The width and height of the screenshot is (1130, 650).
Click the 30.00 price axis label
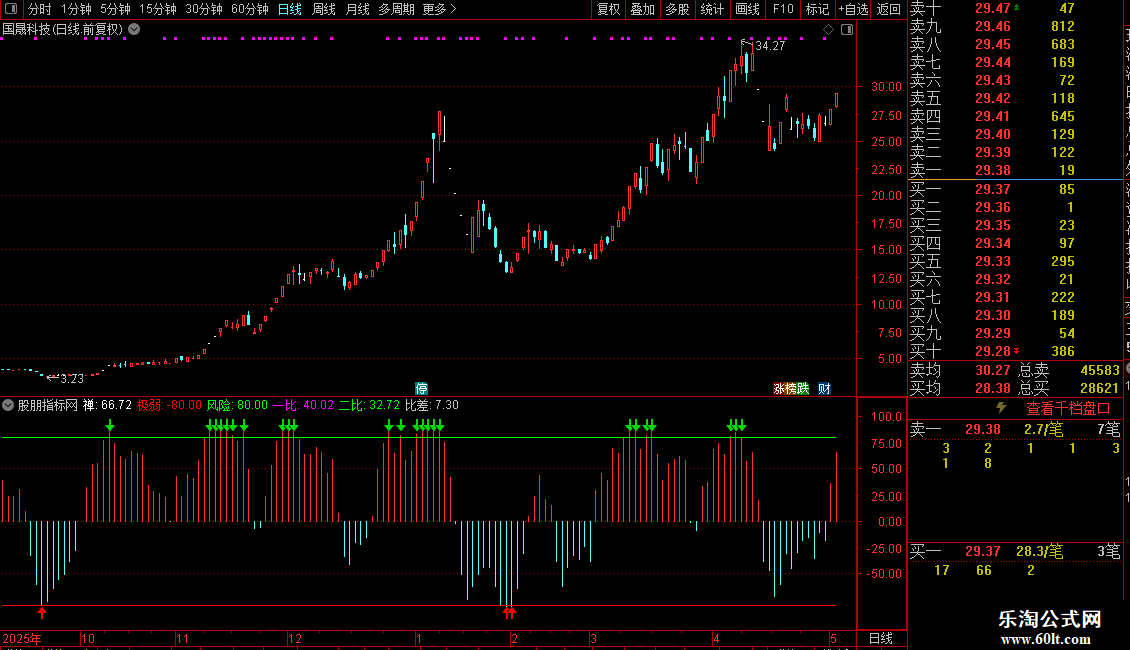point(886,86)
